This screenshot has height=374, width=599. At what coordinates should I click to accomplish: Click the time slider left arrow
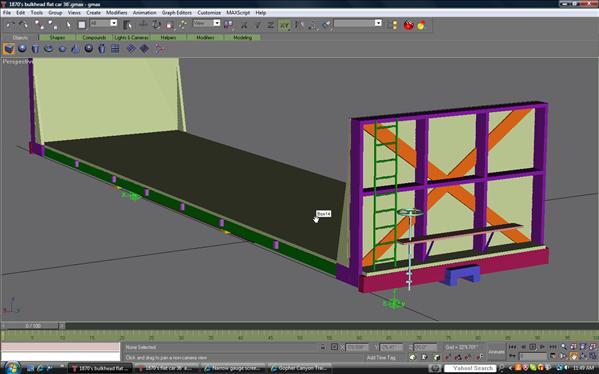click(x=3, y=326)
